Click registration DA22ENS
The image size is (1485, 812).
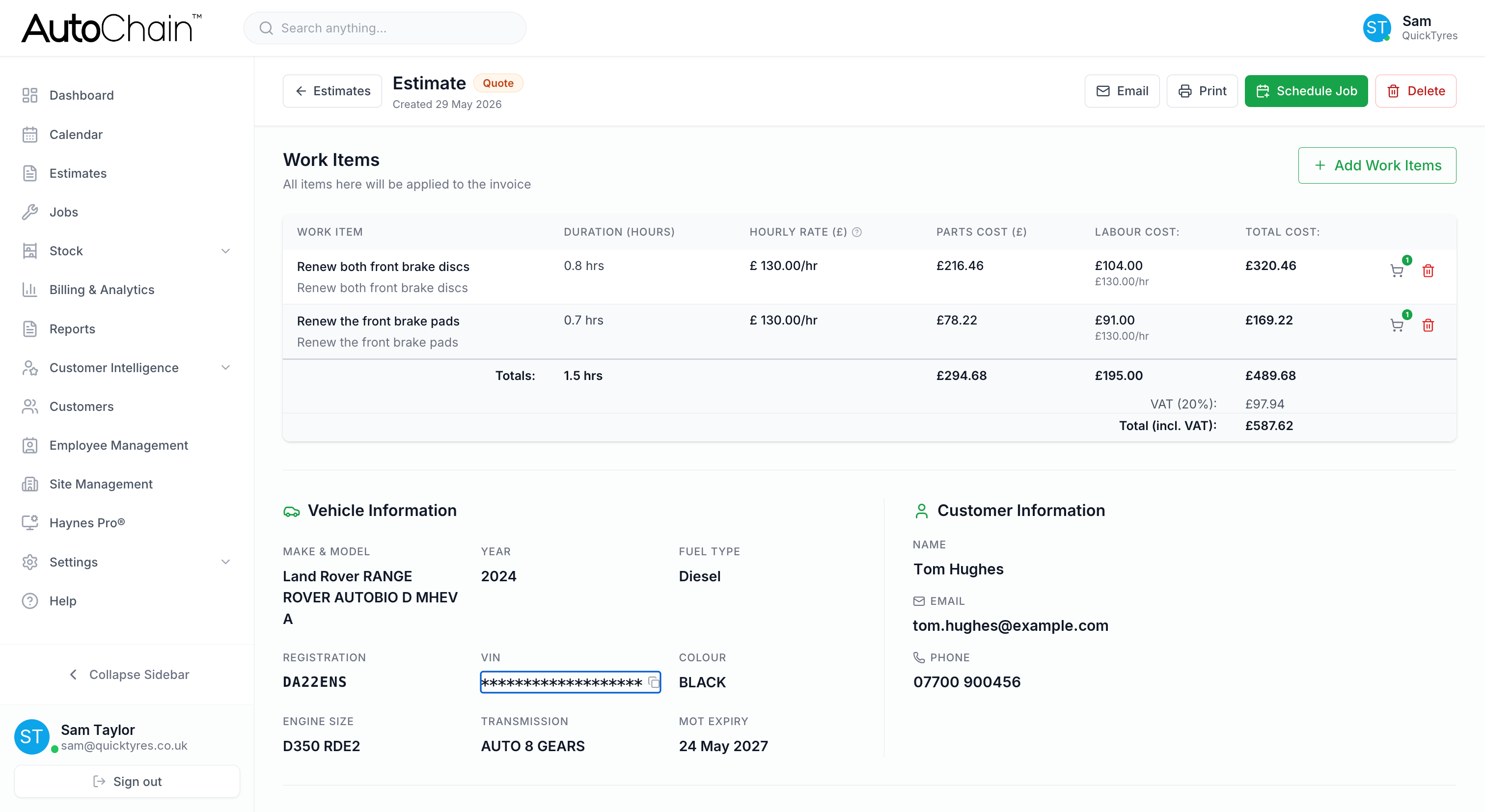click(315, 682)
